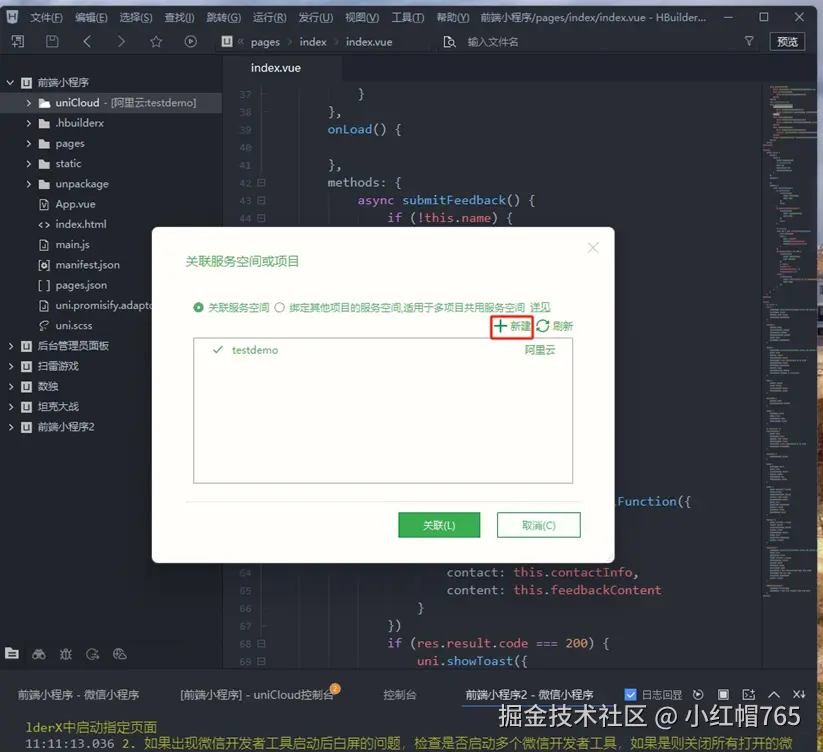Click the filter funnel icon
823x752 pixels.
pyautogui.click(x=749, y=41)
